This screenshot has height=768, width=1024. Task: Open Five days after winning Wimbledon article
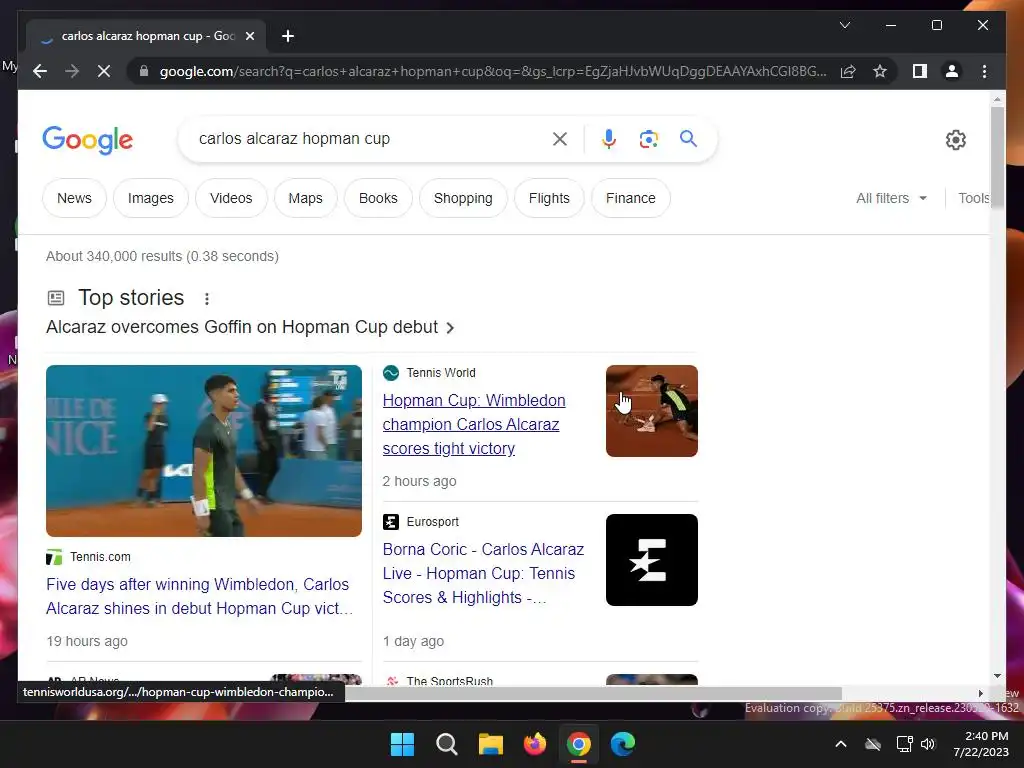click(200, 596)
